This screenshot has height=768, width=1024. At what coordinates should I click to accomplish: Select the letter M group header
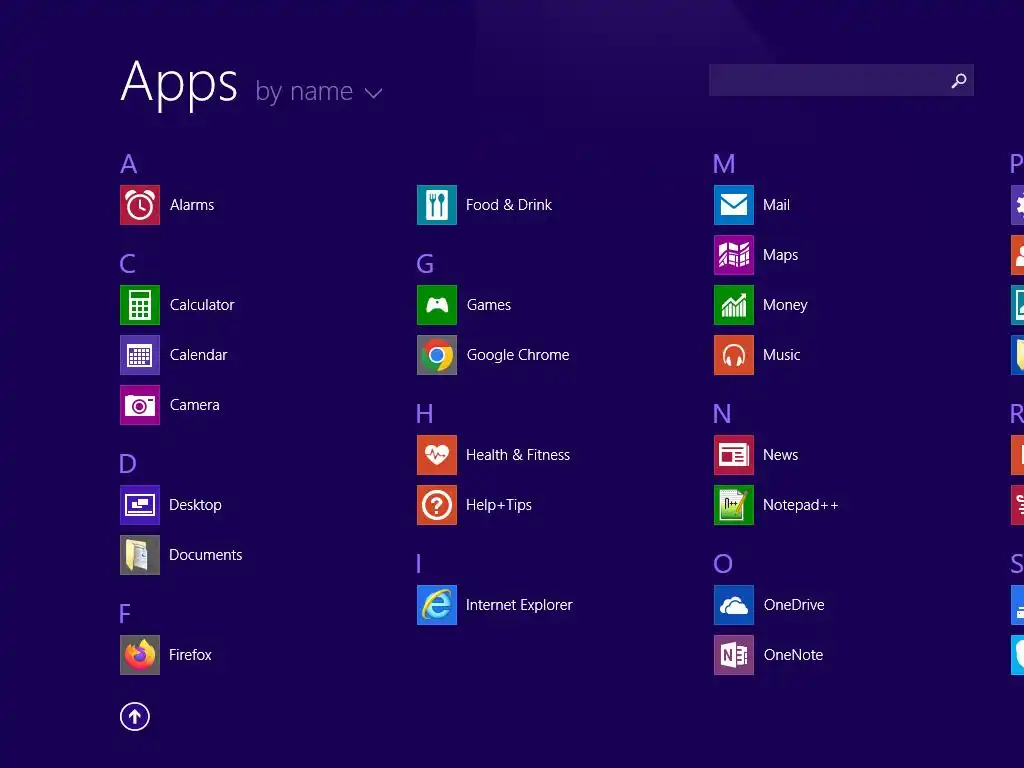(x=724, y=164)
